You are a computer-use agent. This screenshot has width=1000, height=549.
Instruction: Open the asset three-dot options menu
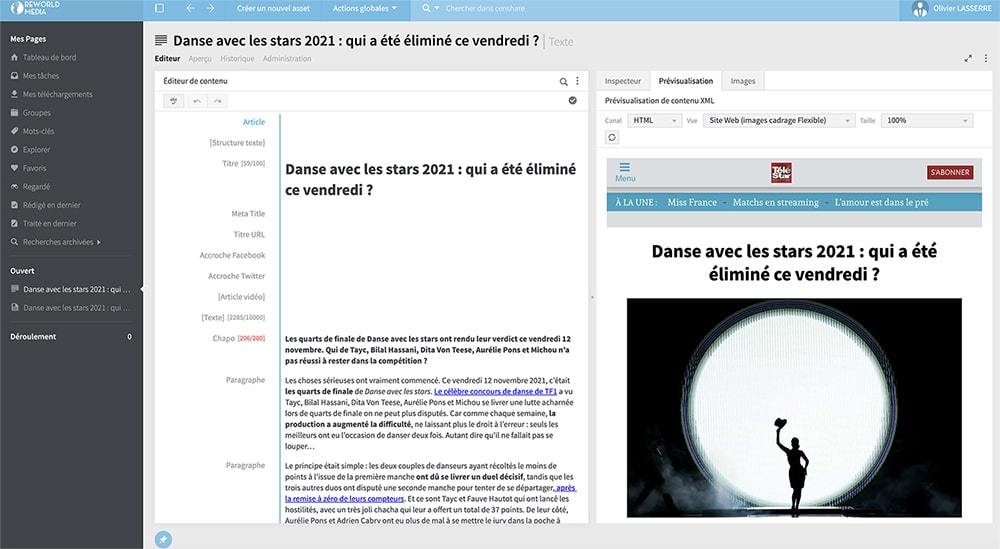coord(986,58)
